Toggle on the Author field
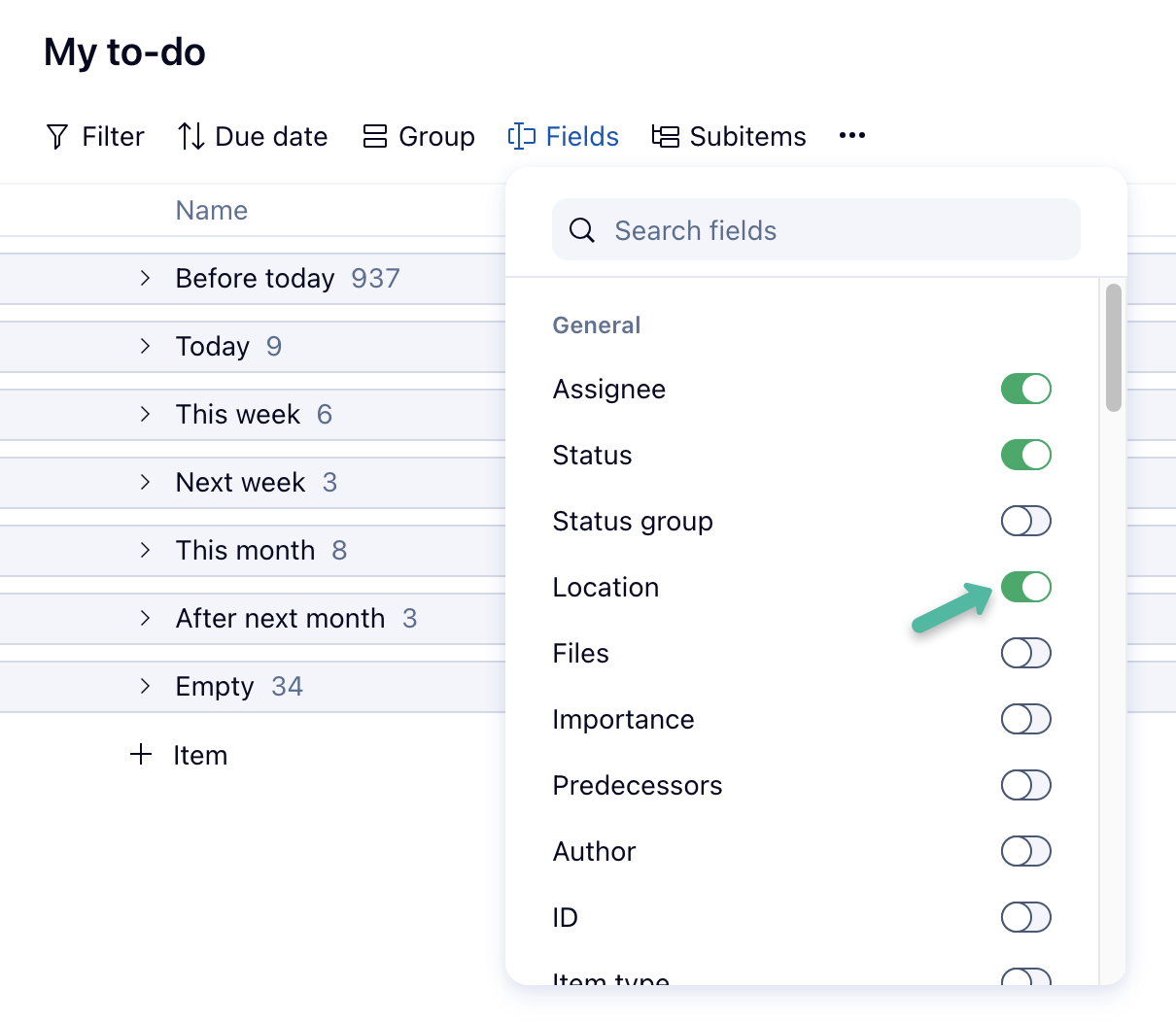Viewport: 1176px width, 1022px height. pos(1026,851)
